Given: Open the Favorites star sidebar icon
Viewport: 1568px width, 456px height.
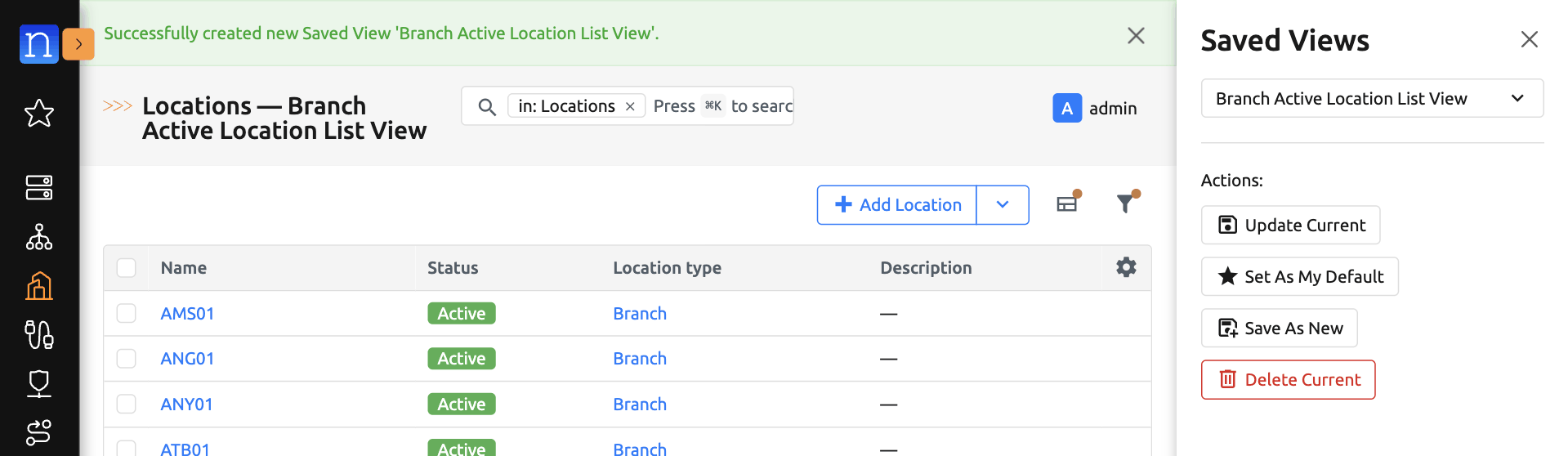Looking at the screenshot, I should coord(38,113).
